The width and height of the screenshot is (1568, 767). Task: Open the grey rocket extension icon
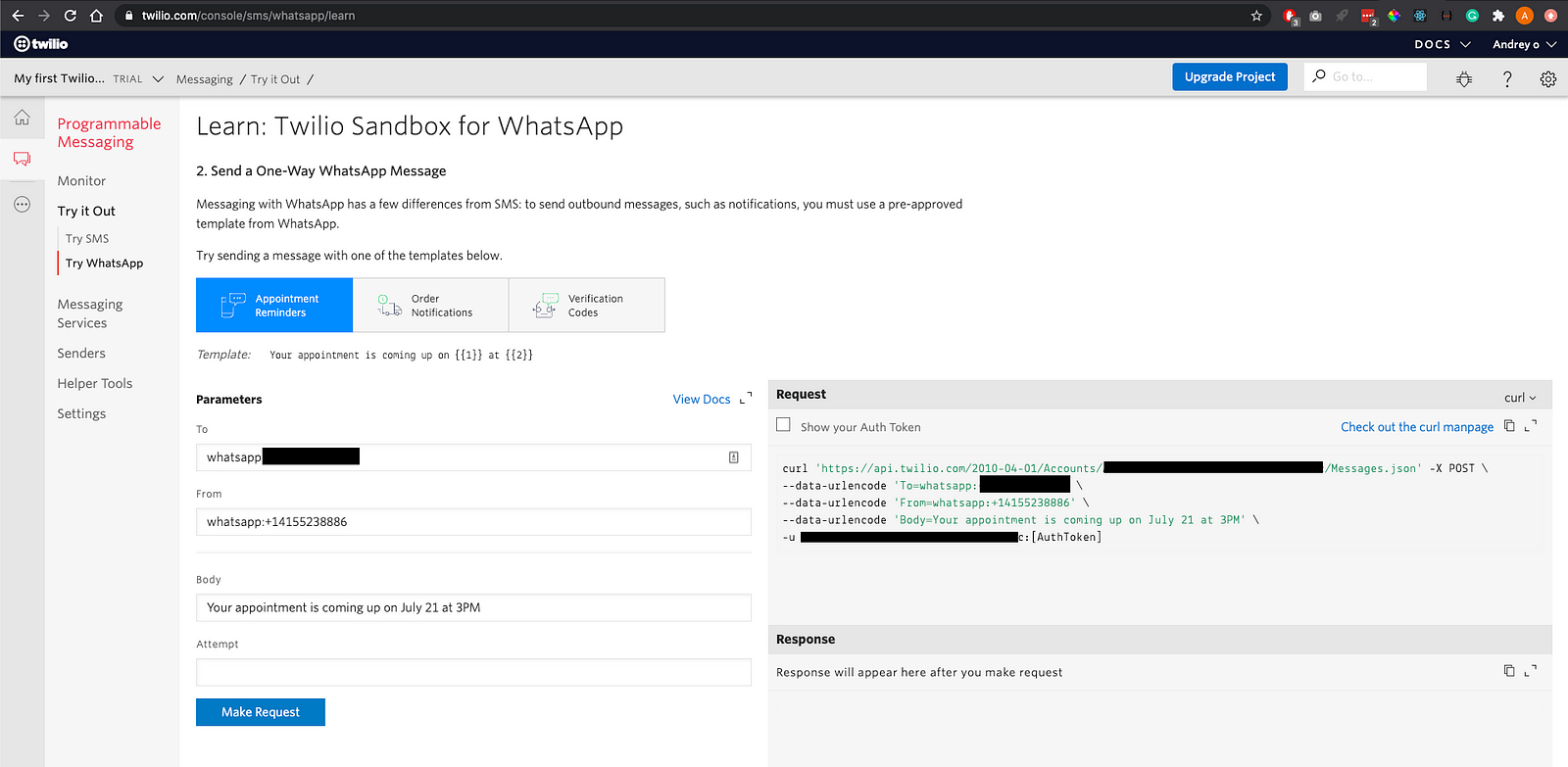(1342, 16)
